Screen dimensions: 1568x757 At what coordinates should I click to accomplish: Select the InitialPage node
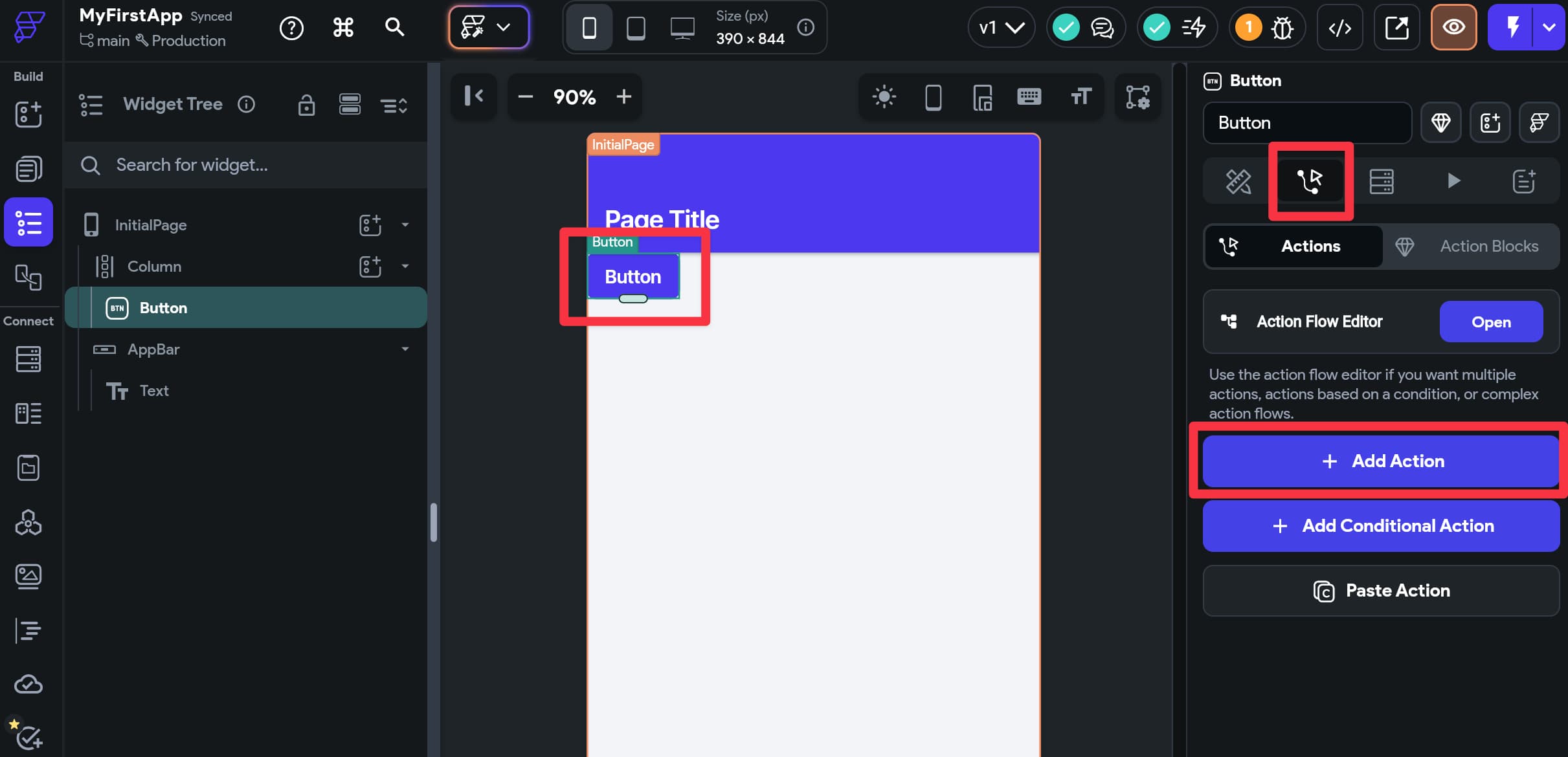(150, 224)
